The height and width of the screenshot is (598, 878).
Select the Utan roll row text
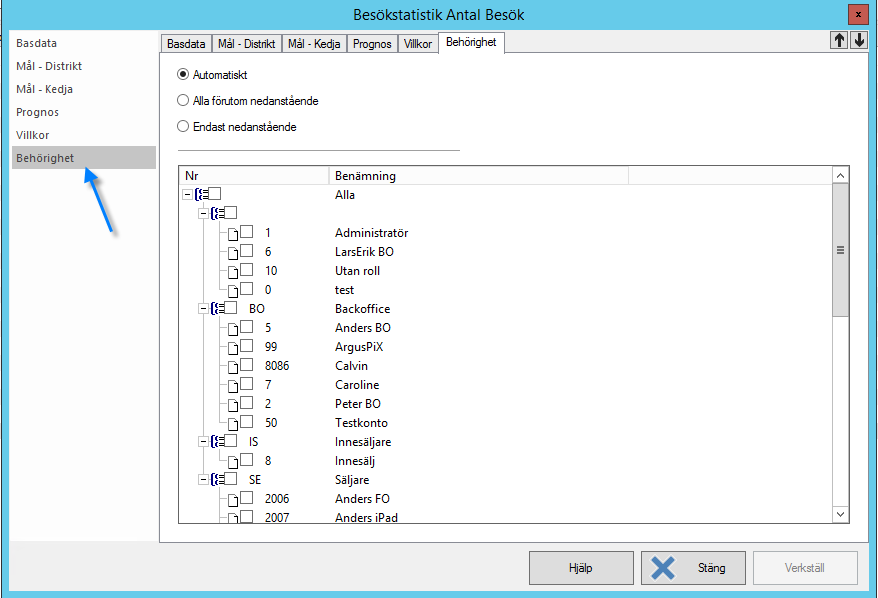point(357,271)
